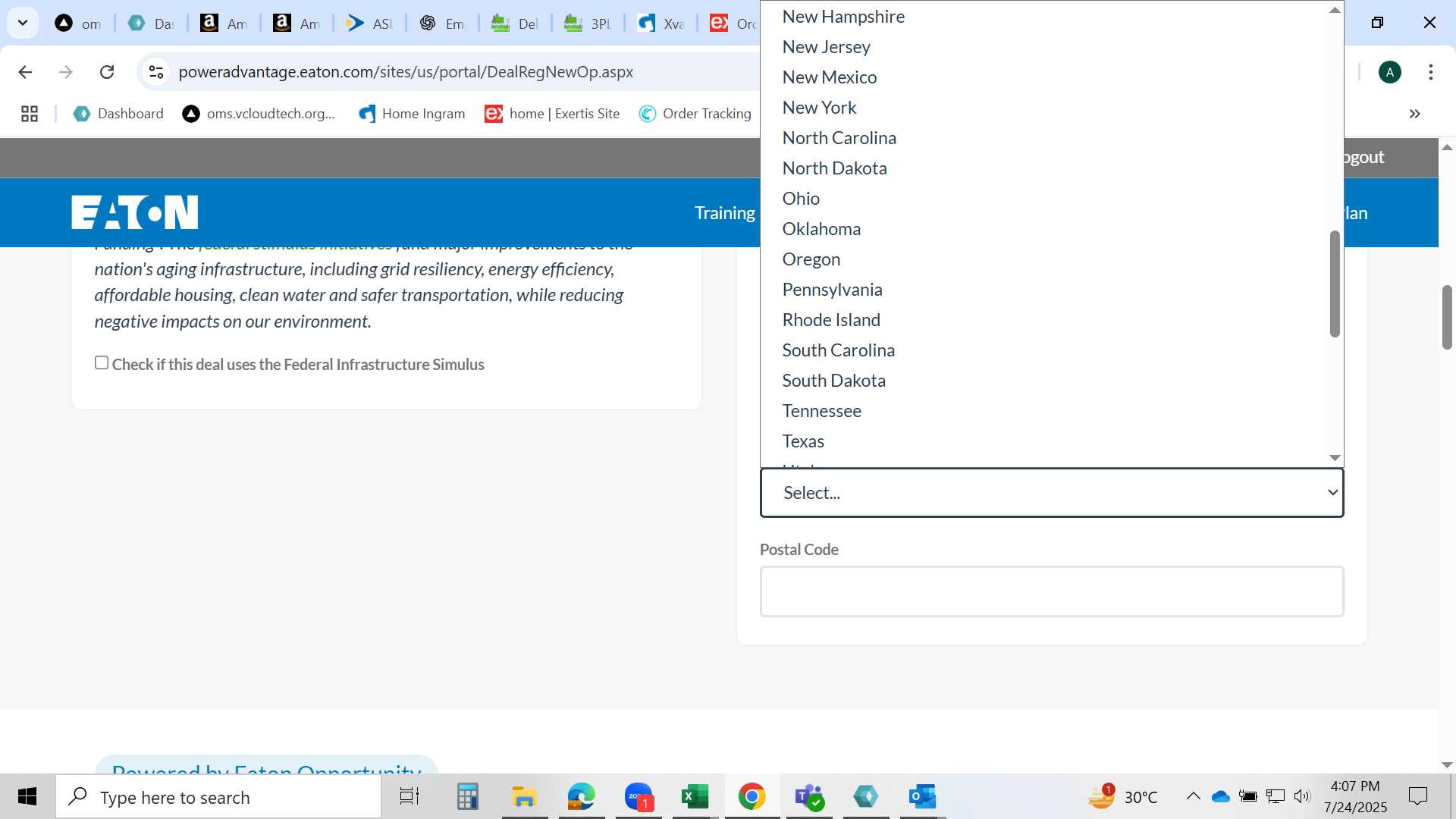Open the home | Exertis Site bookmark
The width and height of the screenshot is (1456, 819).
[x=552, y=114]
